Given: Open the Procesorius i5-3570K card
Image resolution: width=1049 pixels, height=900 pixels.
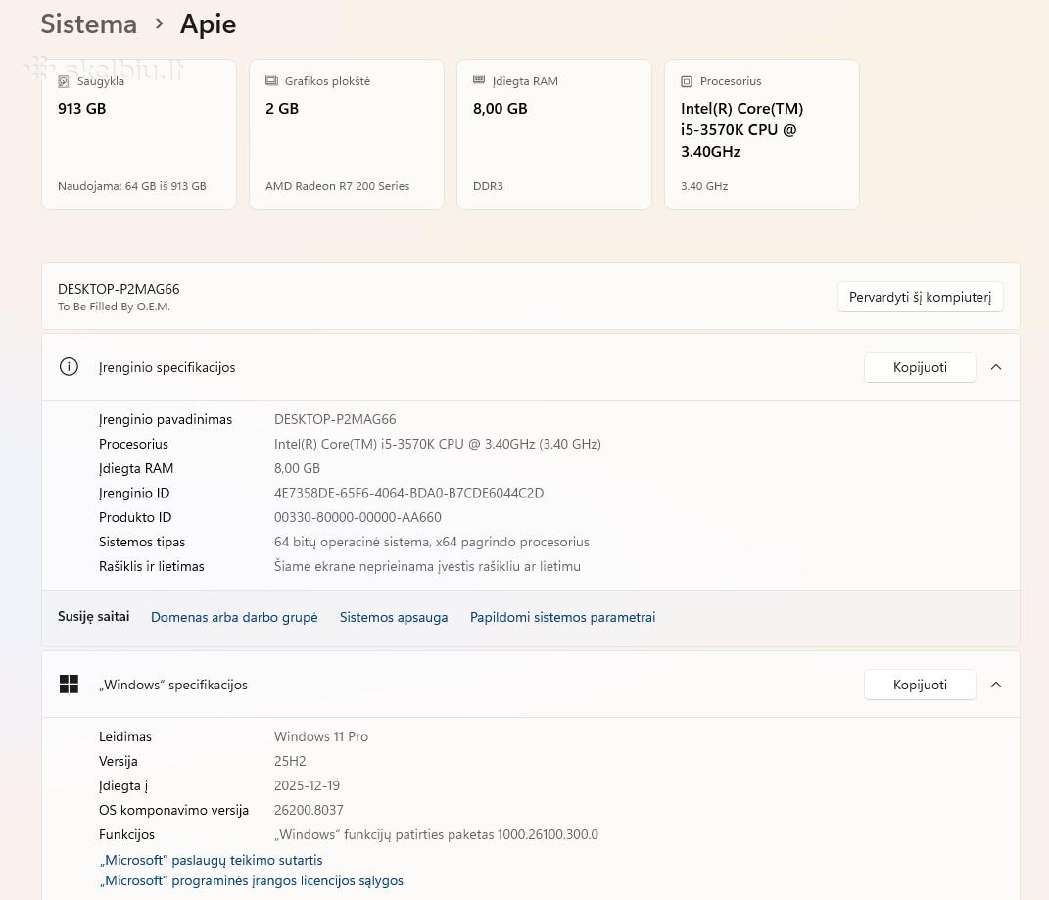Looking at the screenshot, I should tap(762, 134).
